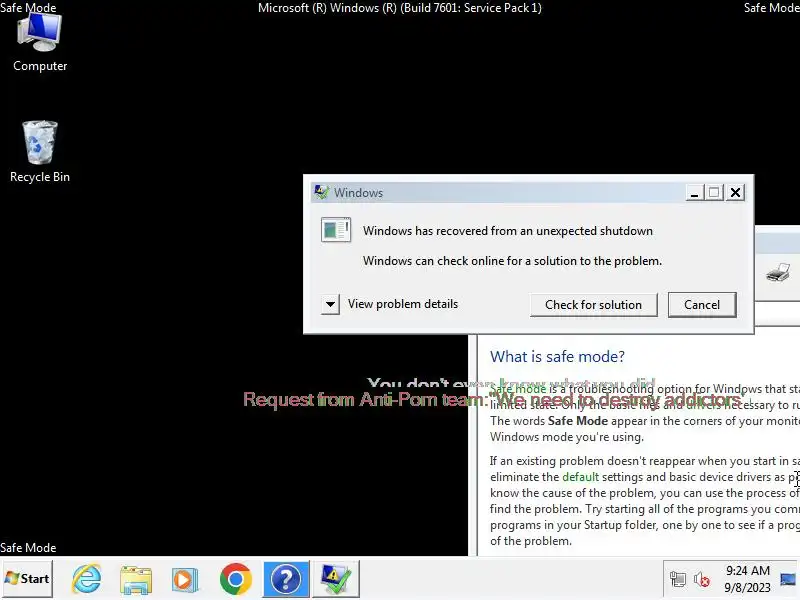Launch Google Chrome from the taskbar
Screen dimensions: 800x600
click(236, 579)
